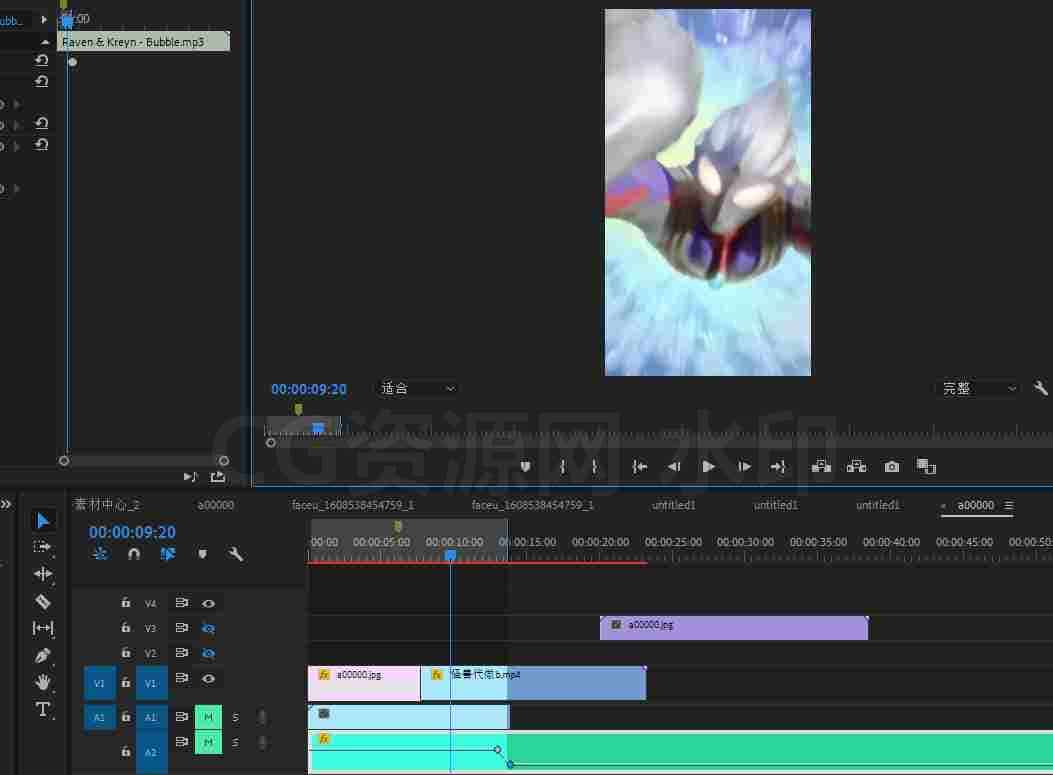Image resolution: width=1053 pixels, height=775 pixels.
Task: Play the sequence in Program monitor
Action: coord(708,467)
